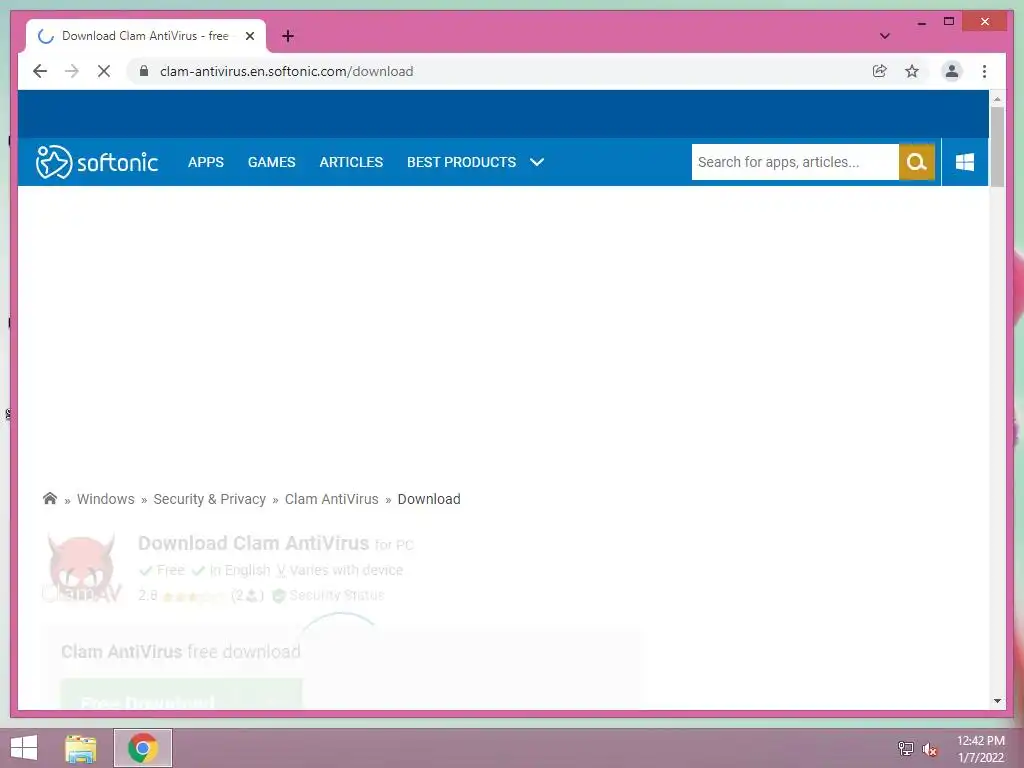Image resolution: width=1024 pixels, height=768 pixels.
Task: Open the GAMES menu
Action: click(272, 162)
